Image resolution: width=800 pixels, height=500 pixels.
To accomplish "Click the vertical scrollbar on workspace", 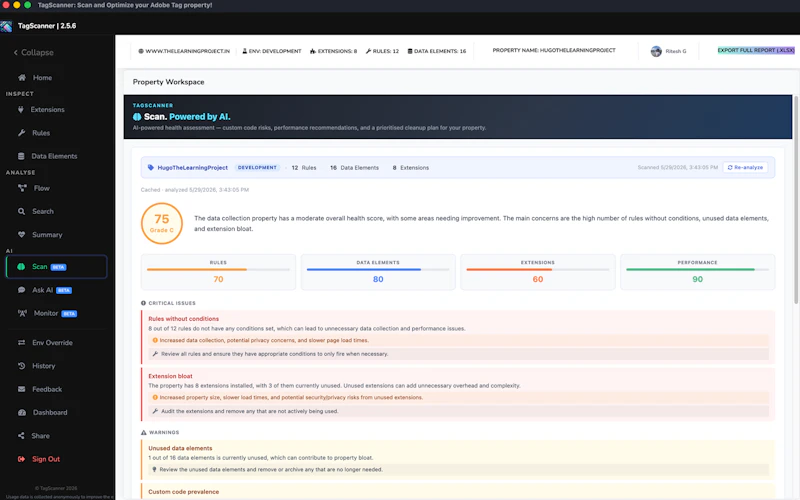I will tap(796, 199).
